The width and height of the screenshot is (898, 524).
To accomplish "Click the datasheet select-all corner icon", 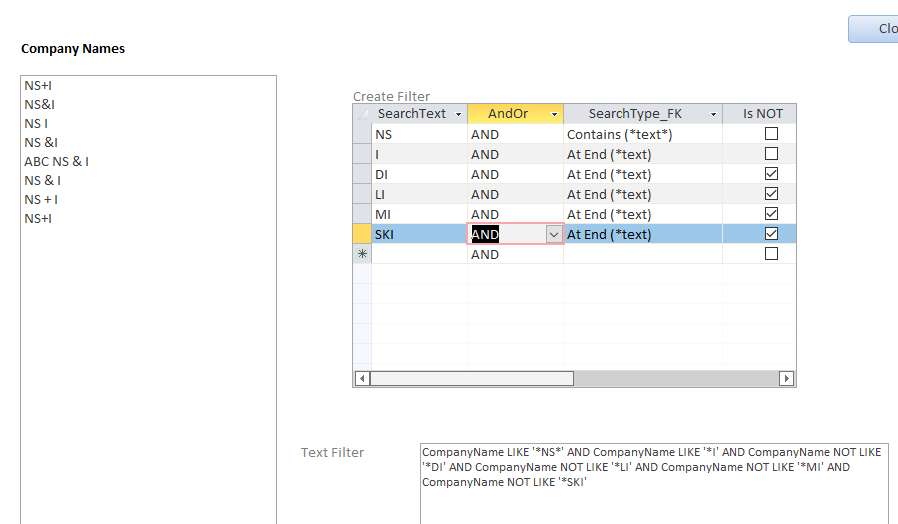I will [362, 114].
